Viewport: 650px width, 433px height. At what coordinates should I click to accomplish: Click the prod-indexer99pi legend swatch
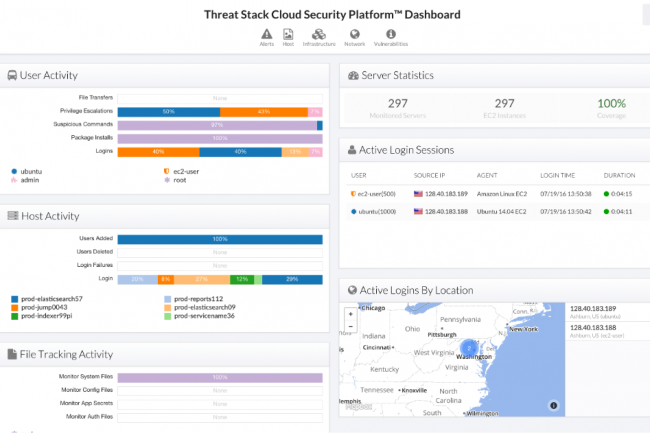15,316
